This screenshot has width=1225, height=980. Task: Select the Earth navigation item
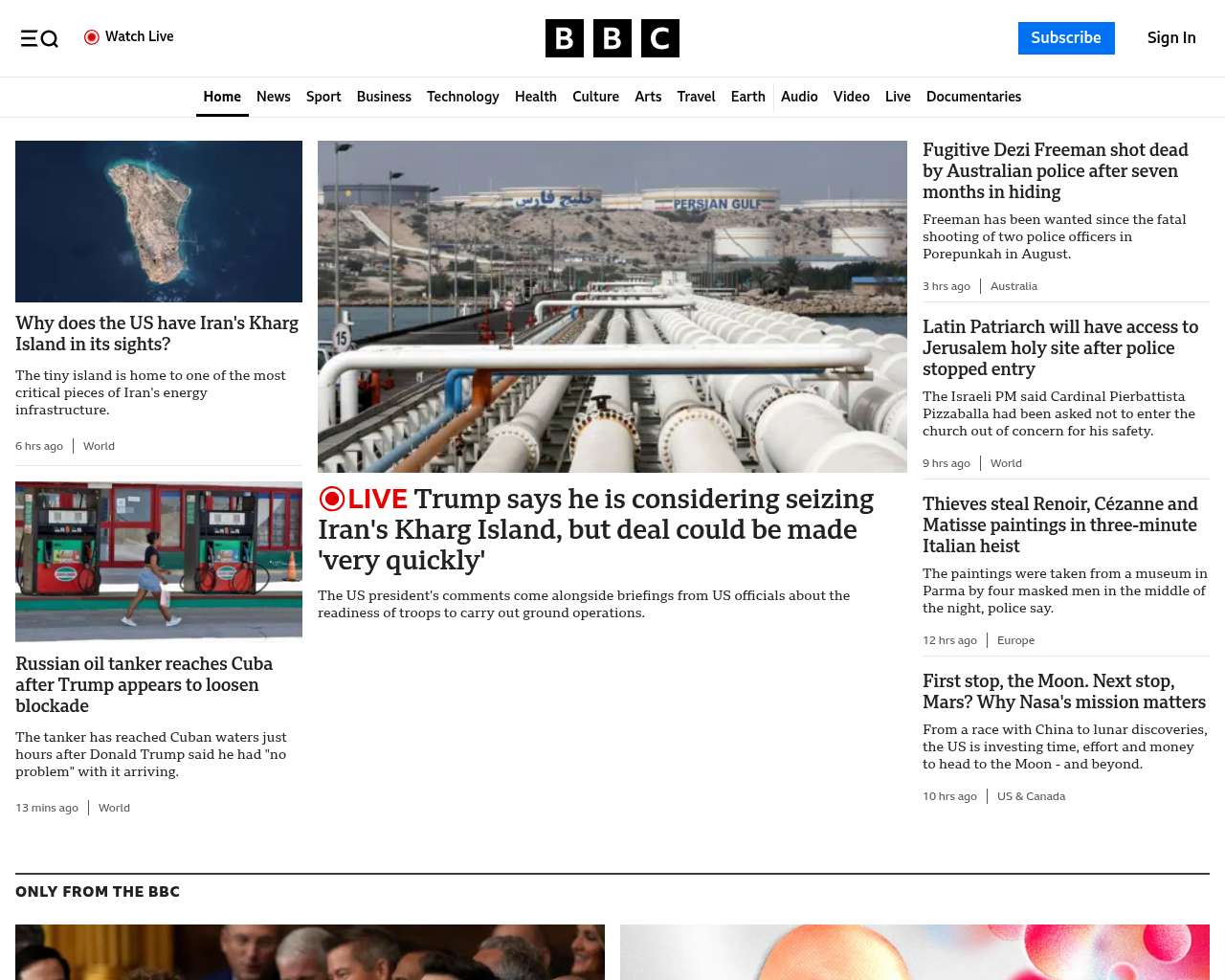tap(747, 97)
